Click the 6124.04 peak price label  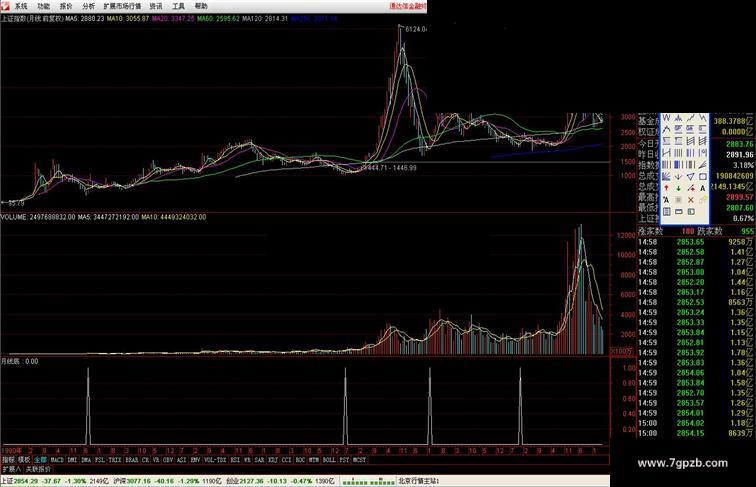[416, 29]
